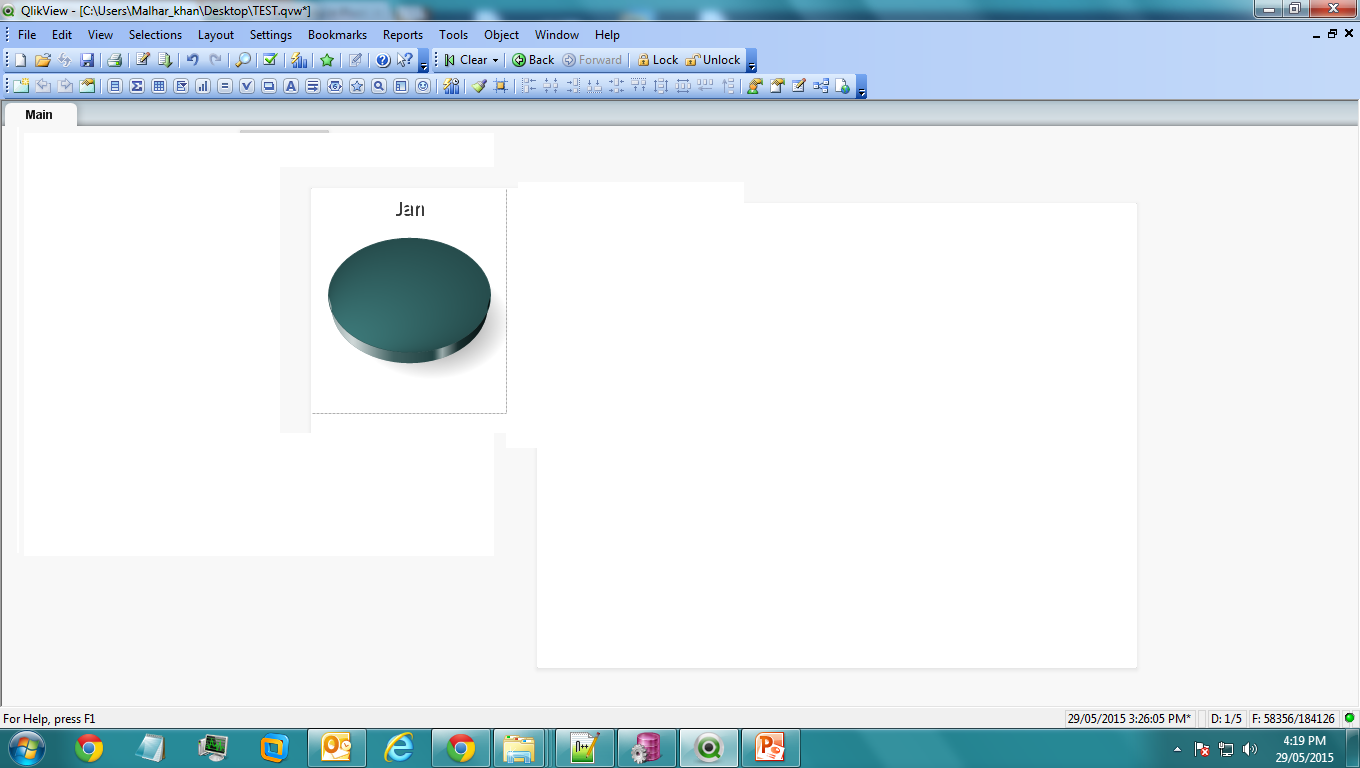Undo the last layout change
Screen dimensions: 1360x768
(193, 60)
